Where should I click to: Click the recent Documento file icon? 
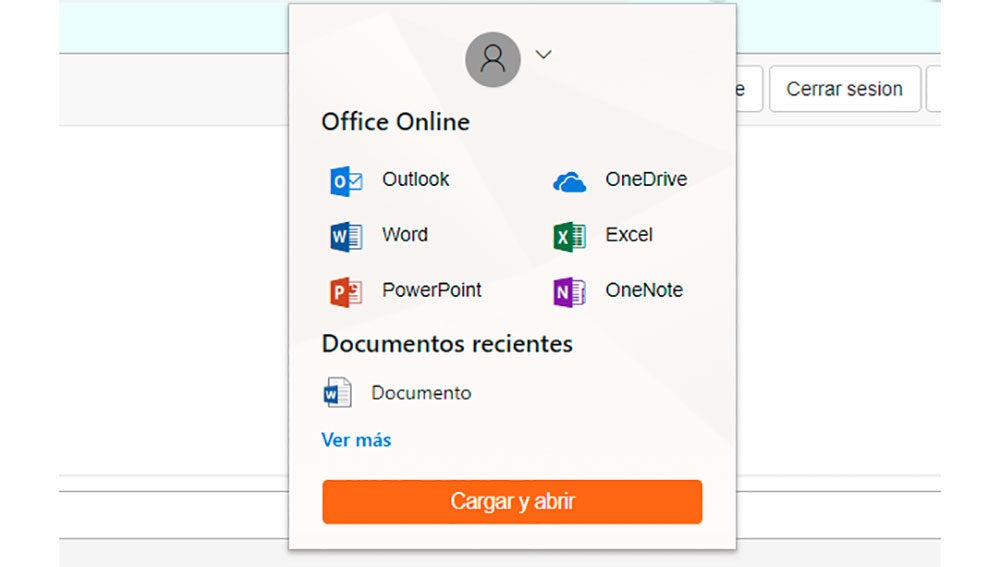337,392
